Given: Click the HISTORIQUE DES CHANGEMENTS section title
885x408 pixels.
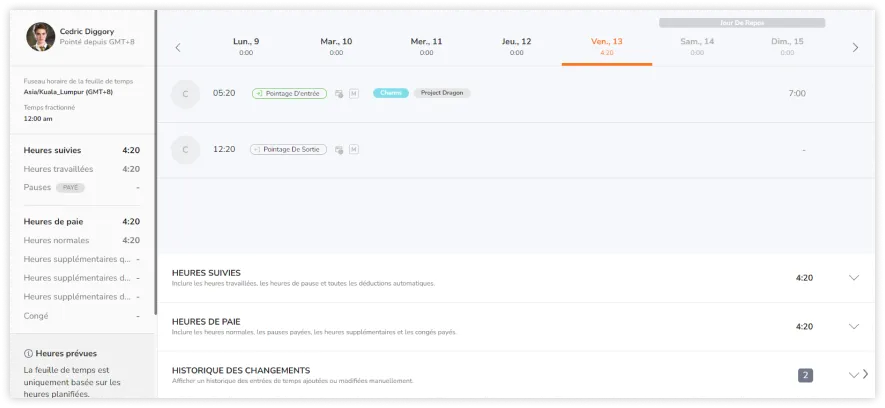Looking at the screenshot, I should (x=241, y=371).
